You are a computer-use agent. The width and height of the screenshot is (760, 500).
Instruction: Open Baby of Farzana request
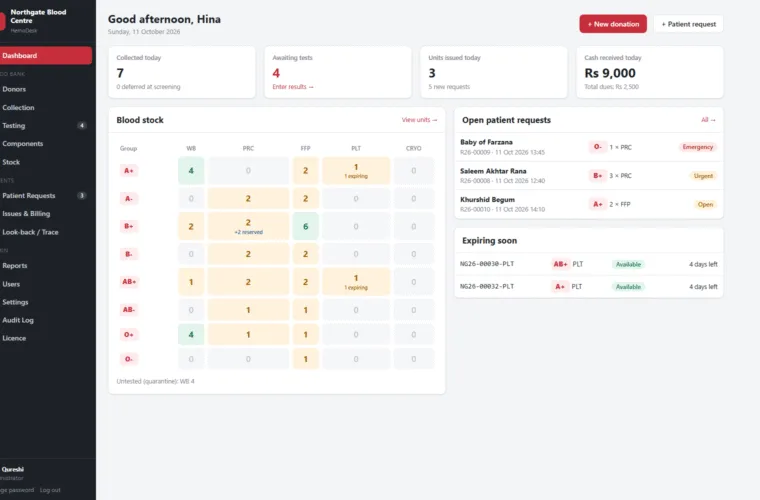(x=588, y=147)
